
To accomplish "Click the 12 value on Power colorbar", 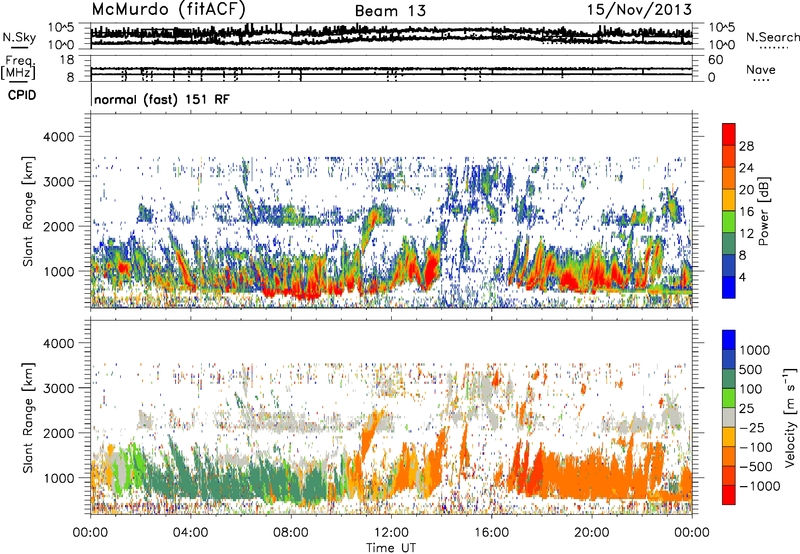I will [x=746, y=234].
